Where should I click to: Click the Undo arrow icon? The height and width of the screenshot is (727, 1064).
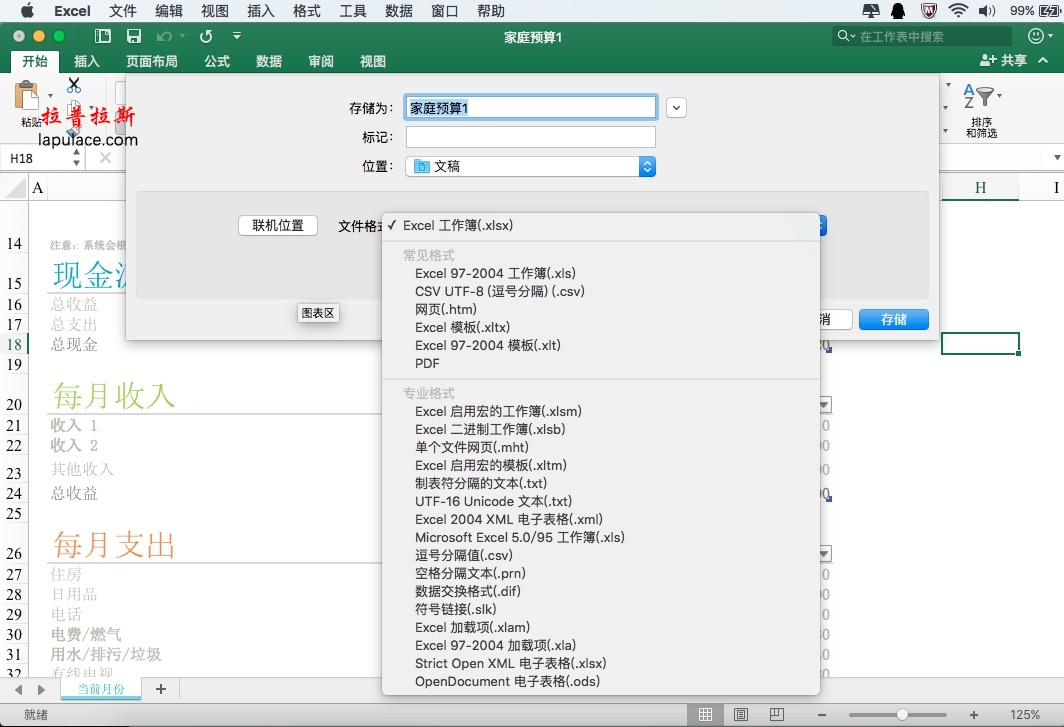tap(164, 35)
